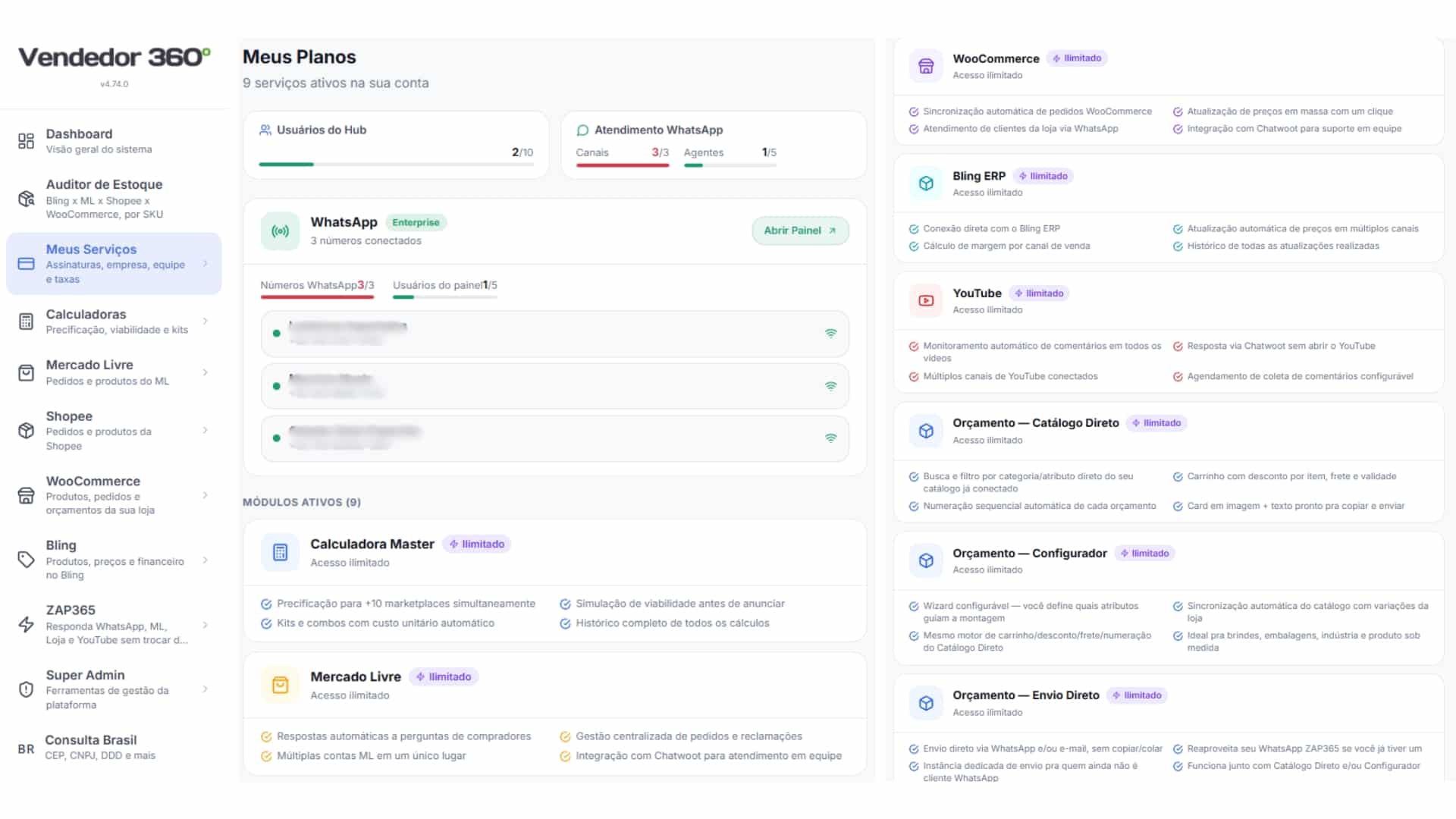The width and height of the screenshot is (1456, 819).
Task: Click Ilimitado badge on Calculadora Master
Action: pos(476,544)
